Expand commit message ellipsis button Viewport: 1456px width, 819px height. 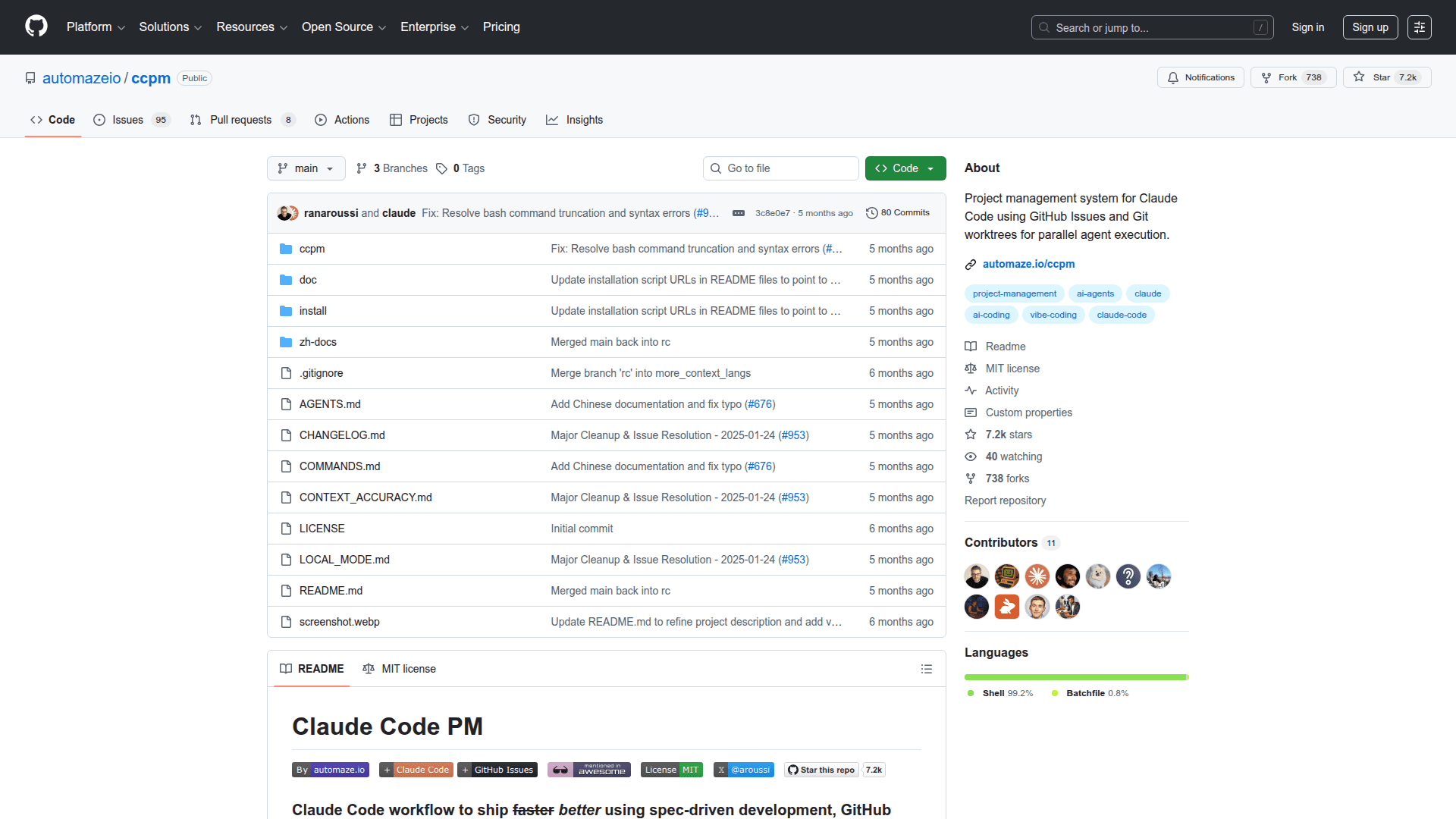738,213
